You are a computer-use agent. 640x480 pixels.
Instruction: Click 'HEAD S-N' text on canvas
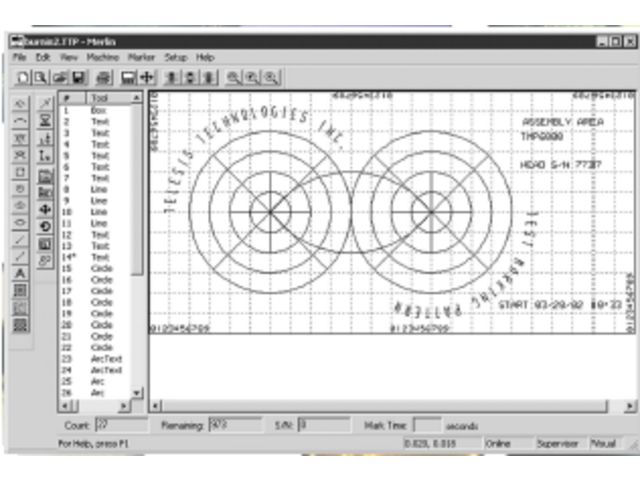tap(560, 165)
